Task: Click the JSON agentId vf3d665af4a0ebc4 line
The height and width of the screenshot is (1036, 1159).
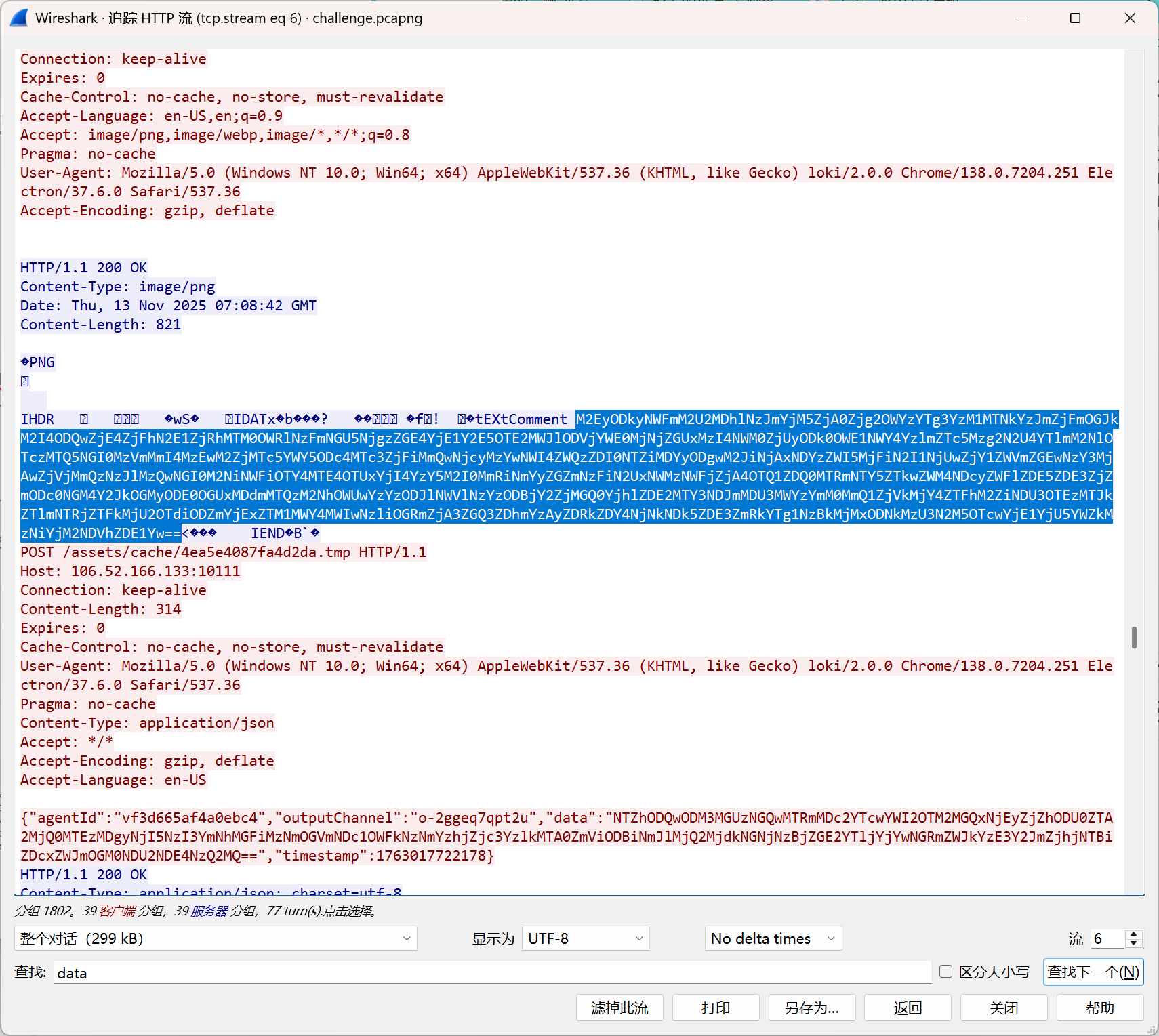Action: tap(567, 818)
